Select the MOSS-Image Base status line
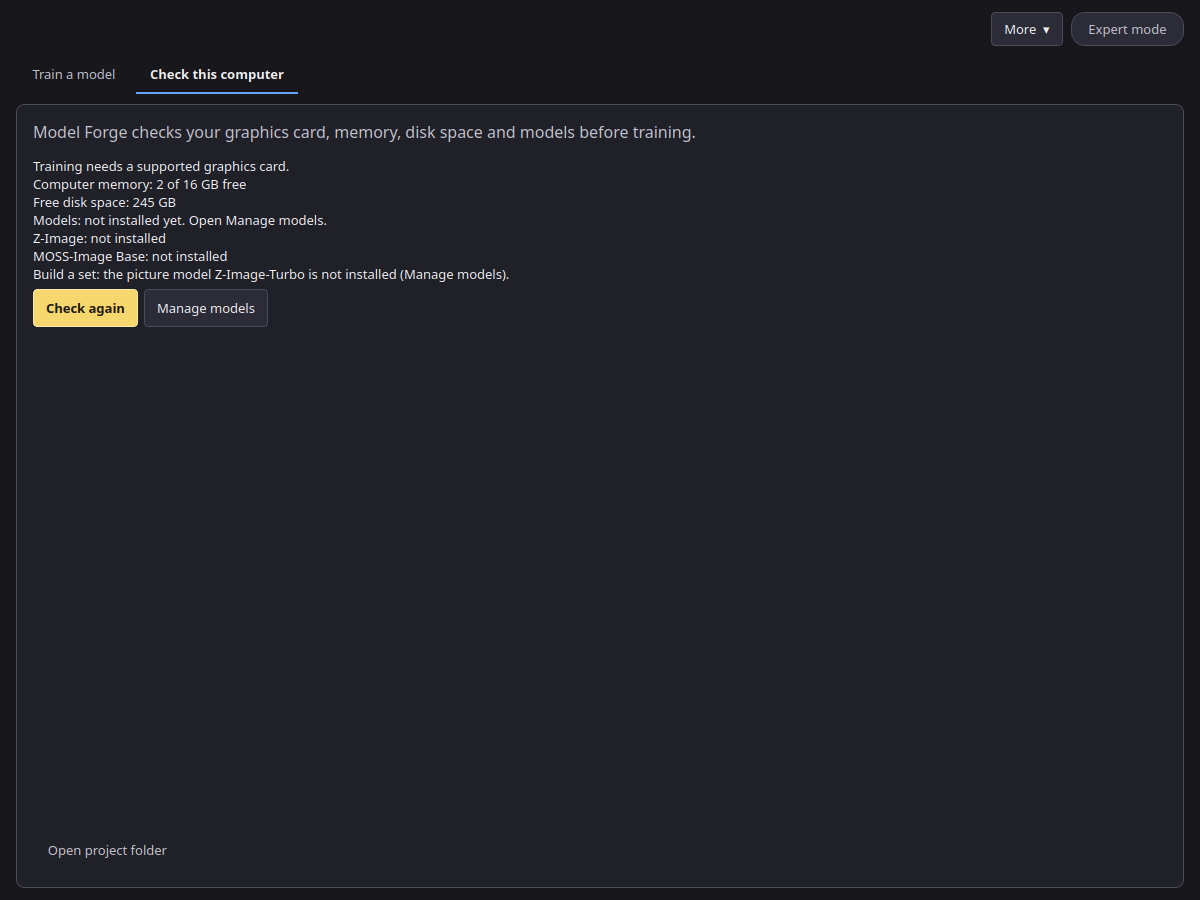 click(x=130, y=256)
